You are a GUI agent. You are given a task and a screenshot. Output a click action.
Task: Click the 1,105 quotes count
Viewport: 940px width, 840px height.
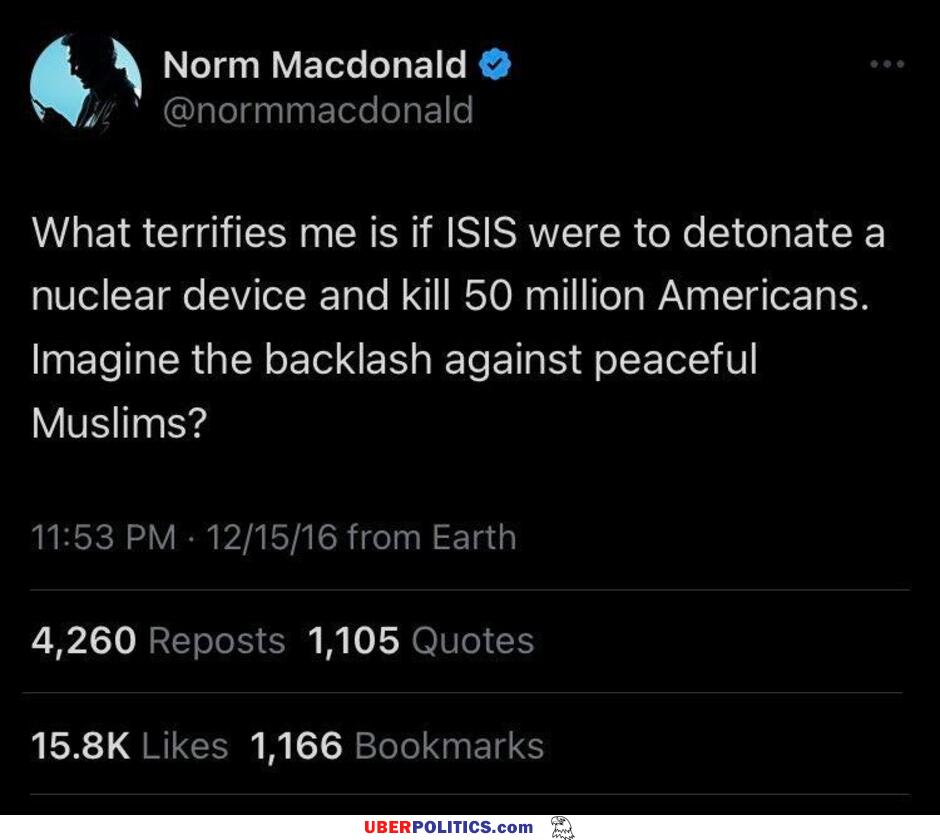(354, 641)
